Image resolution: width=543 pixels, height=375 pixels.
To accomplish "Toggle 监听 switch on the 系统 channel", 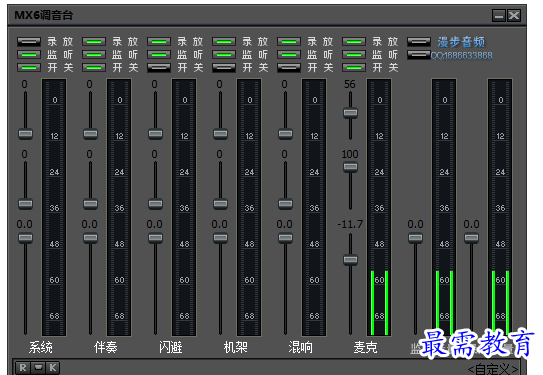I will click(29, 55).
